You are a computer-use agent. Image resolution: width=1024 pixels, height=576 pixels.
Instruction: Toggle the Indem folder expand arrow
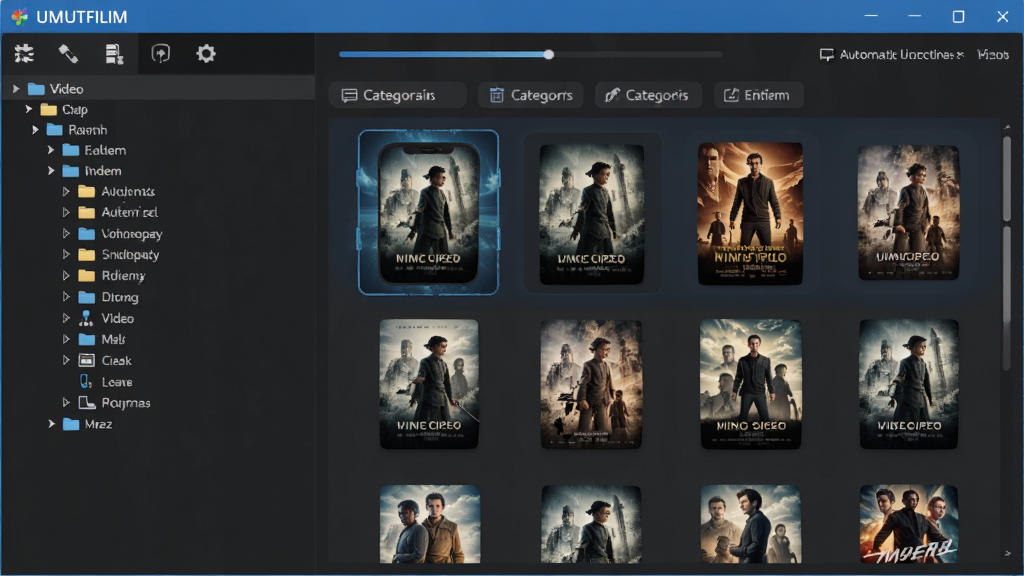(x=51, y=171)
